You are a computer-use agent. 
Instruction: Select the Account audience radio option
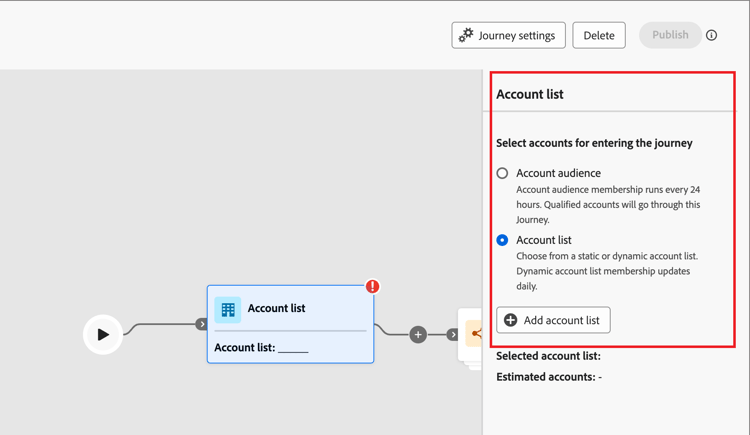click(x=503, y=173)
